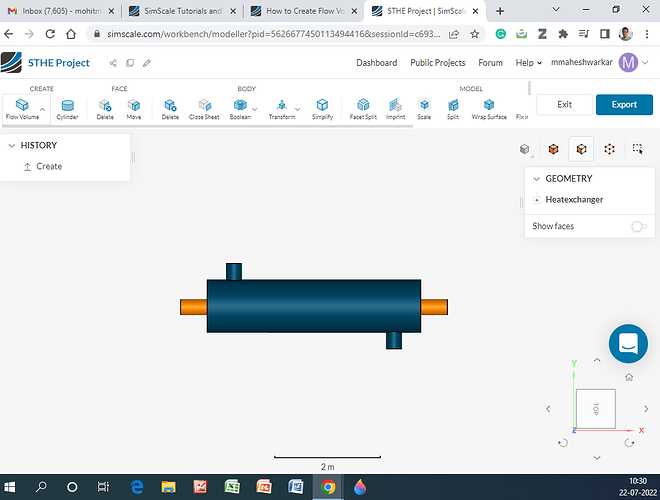Toggle the Show faces switch
The width and height of the screenshot is (660, 500).
[x=639, y=226]
